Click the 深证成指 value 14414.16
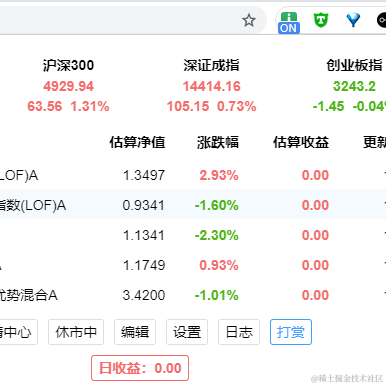 click(x=211, y=86)
